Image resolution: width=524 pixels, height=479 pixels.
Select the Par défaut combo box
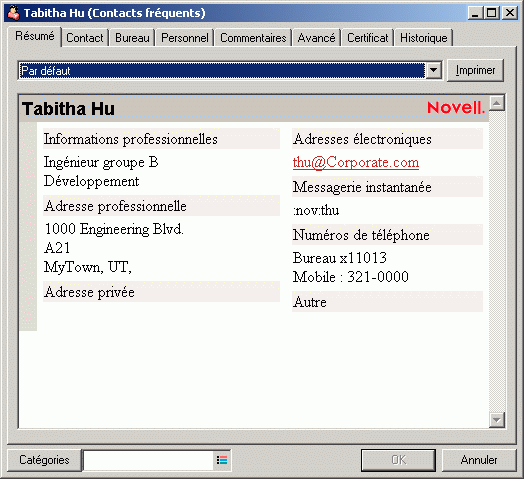[x=230, y=71]
